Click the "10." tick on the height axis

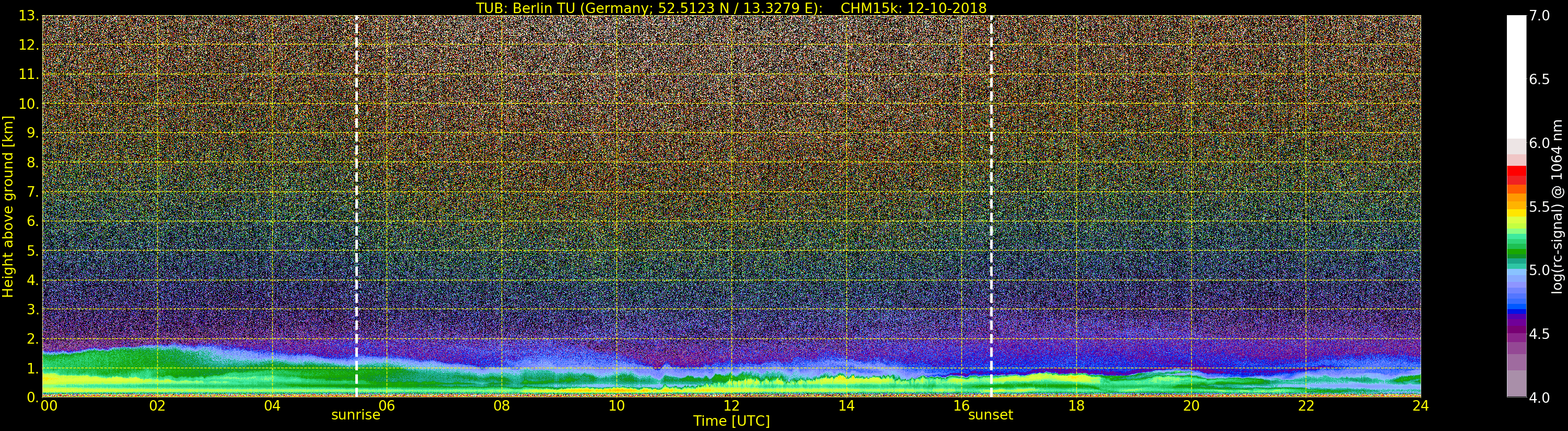tap(29, 104)
